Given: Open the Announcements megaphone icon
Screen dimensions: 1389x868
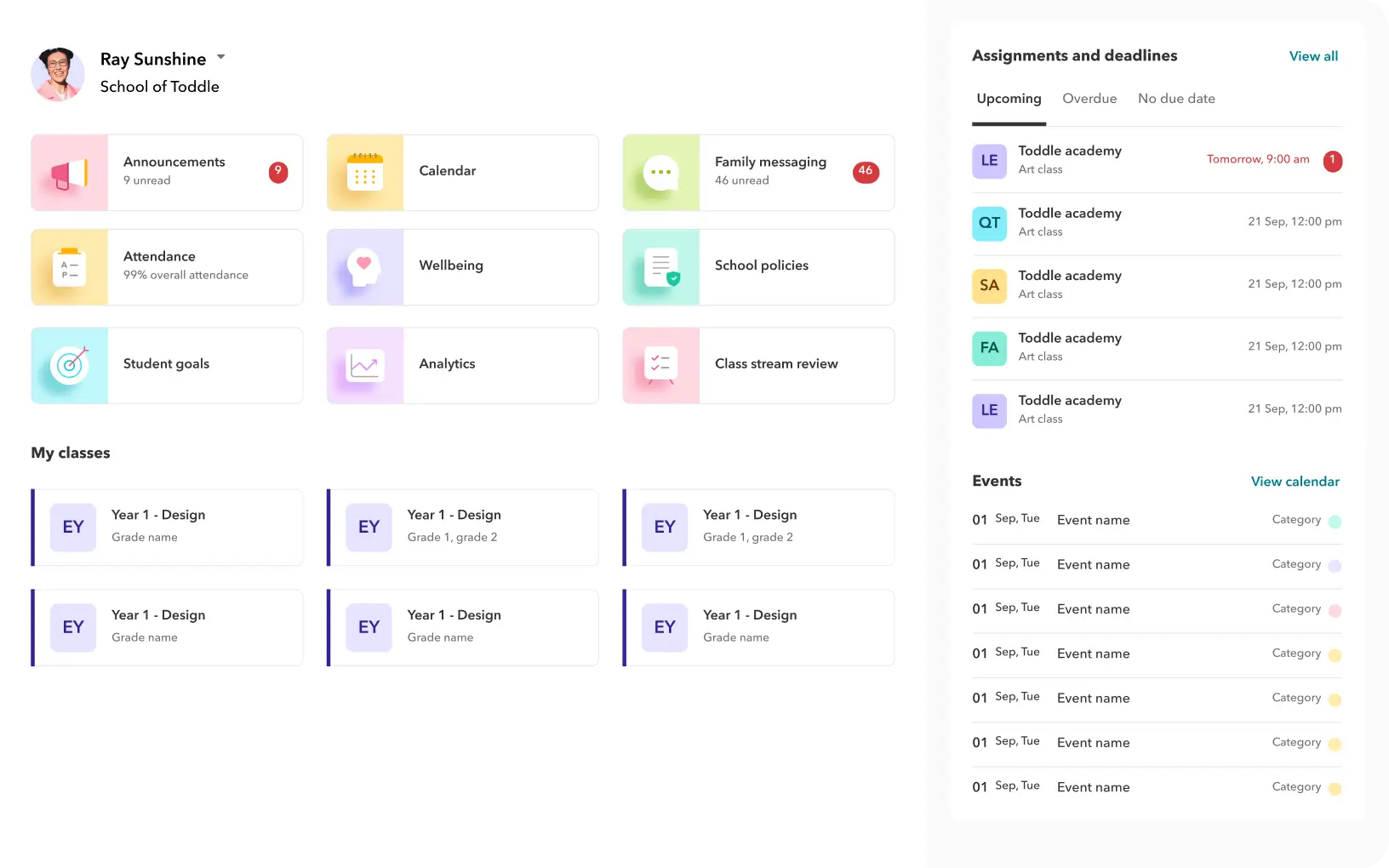Looking at the screenshot, I should coord(68,171).
